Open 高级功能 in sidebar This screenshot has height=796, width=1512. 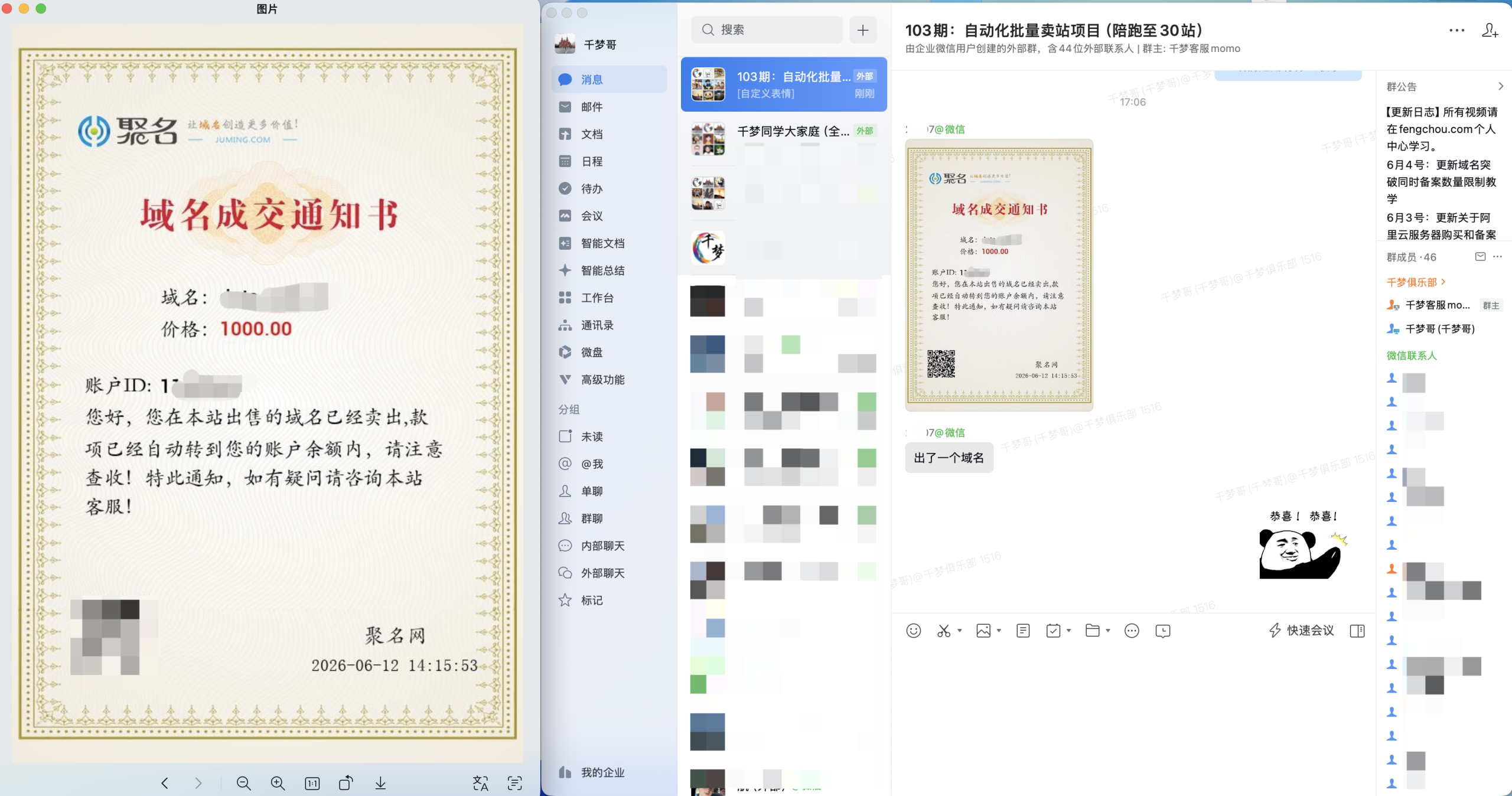[609, 380]
